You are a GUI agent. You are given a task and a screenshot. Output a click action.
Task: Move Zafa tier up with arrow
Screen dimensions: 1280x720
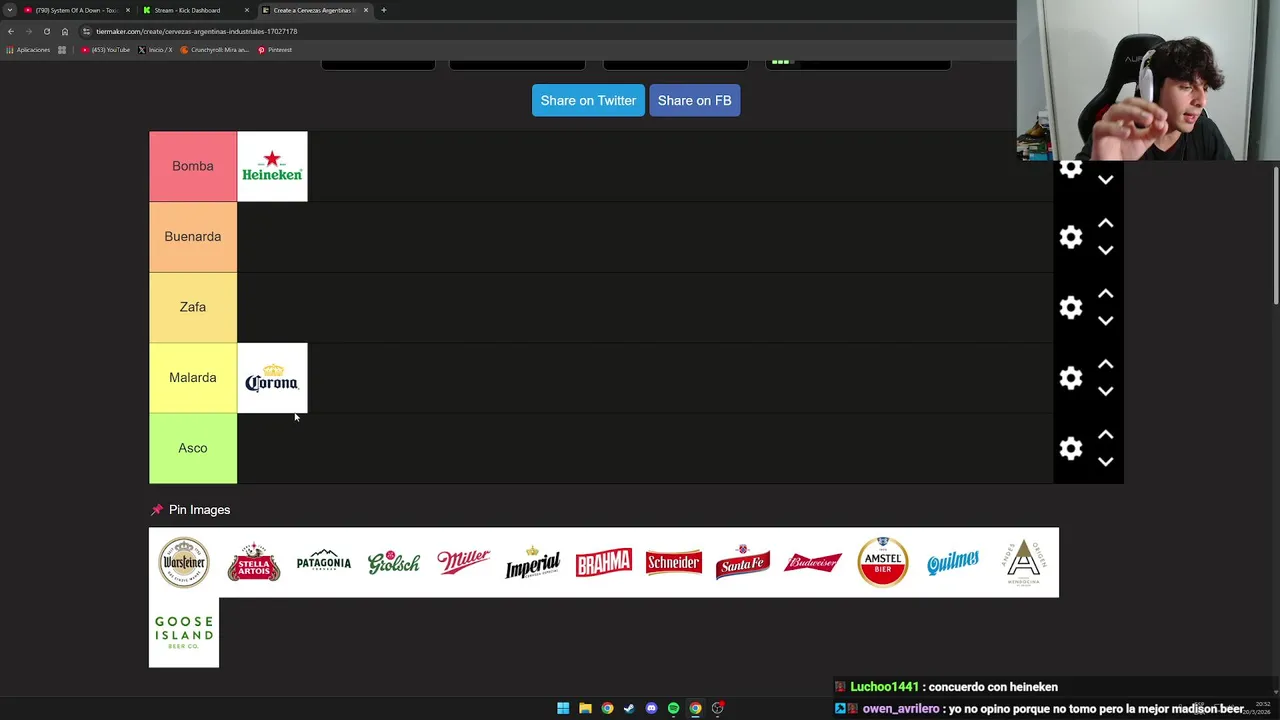[1105, 294]
